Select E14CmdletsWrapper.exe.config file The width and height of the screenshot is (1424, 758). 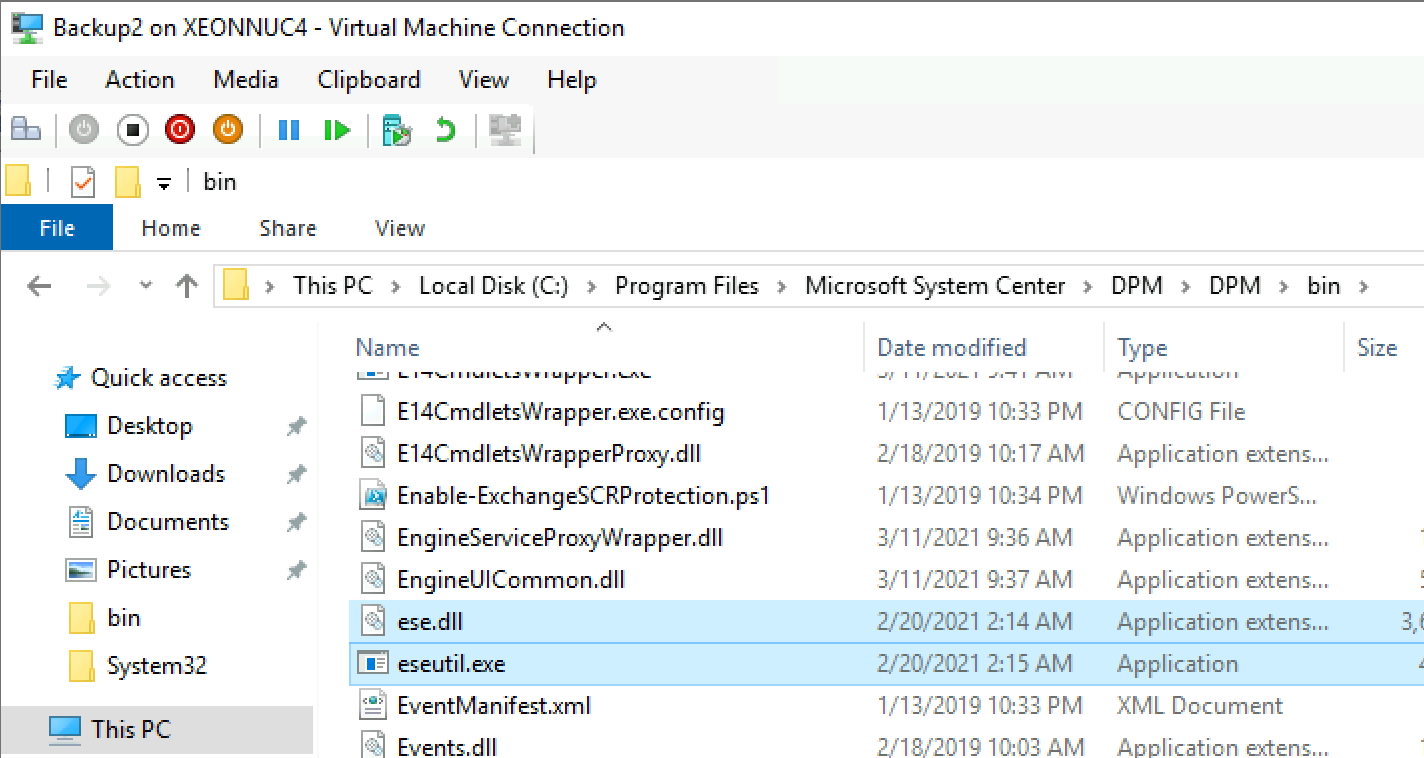tap(560, 411)
